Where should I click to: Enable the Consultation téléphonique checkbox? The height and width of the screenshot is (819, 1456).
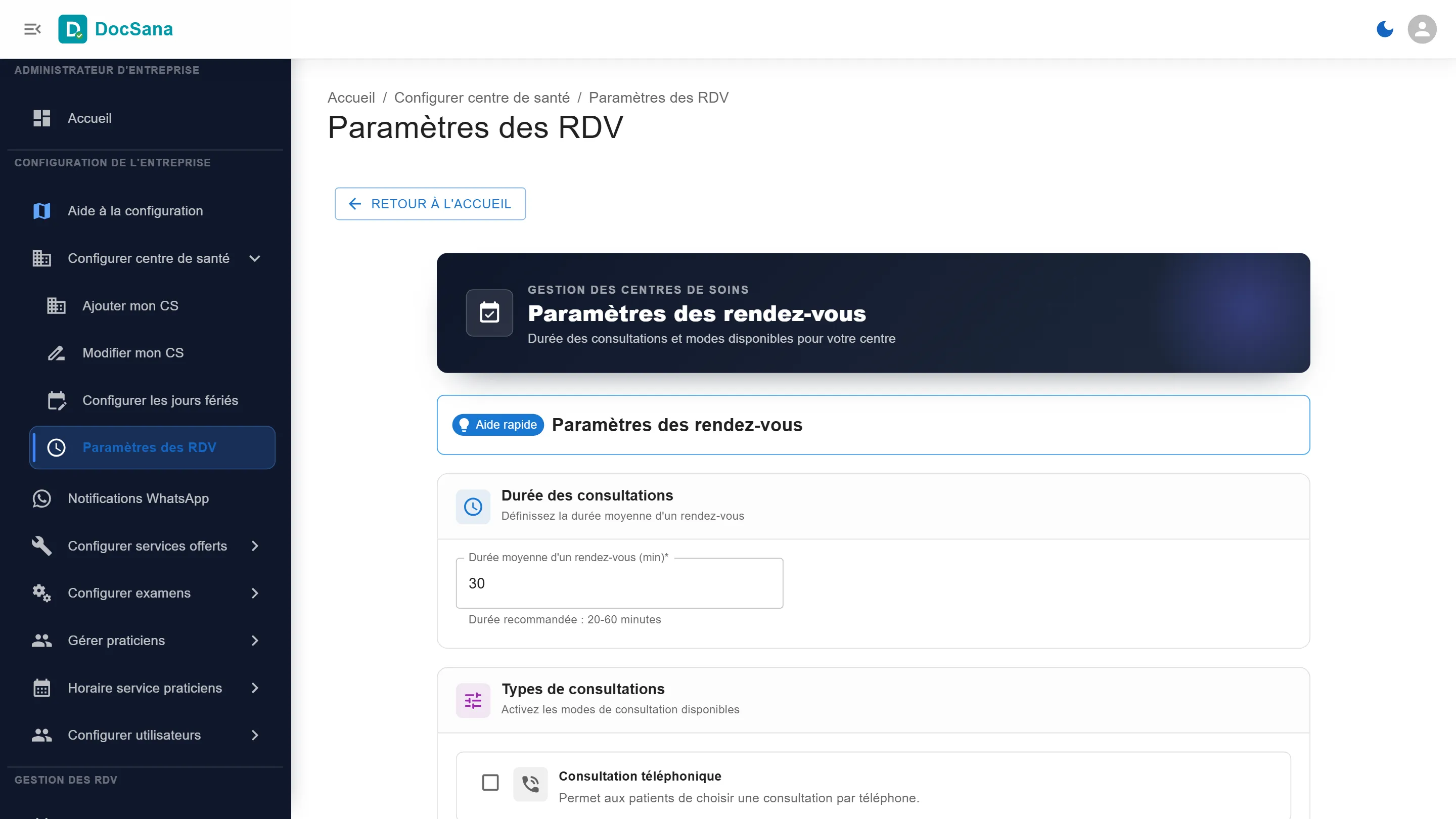(x=490, y=783)
